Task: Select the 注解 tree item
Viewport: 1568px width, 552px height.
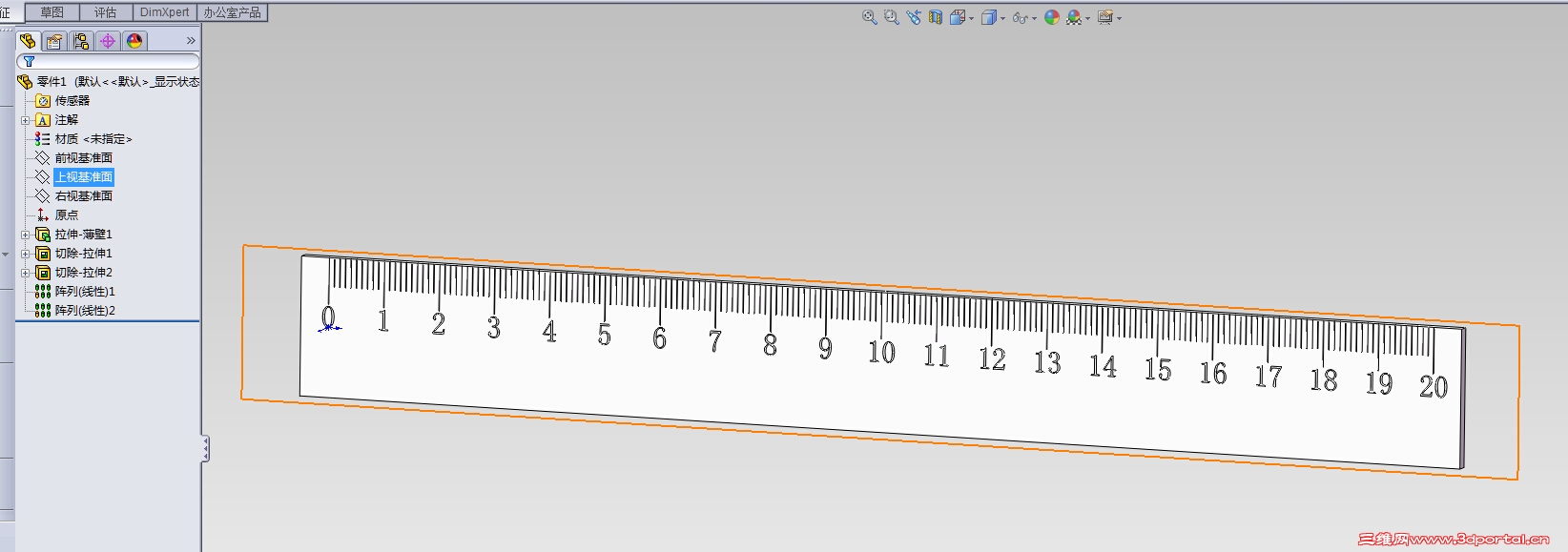Action: (x=67, y=120)
